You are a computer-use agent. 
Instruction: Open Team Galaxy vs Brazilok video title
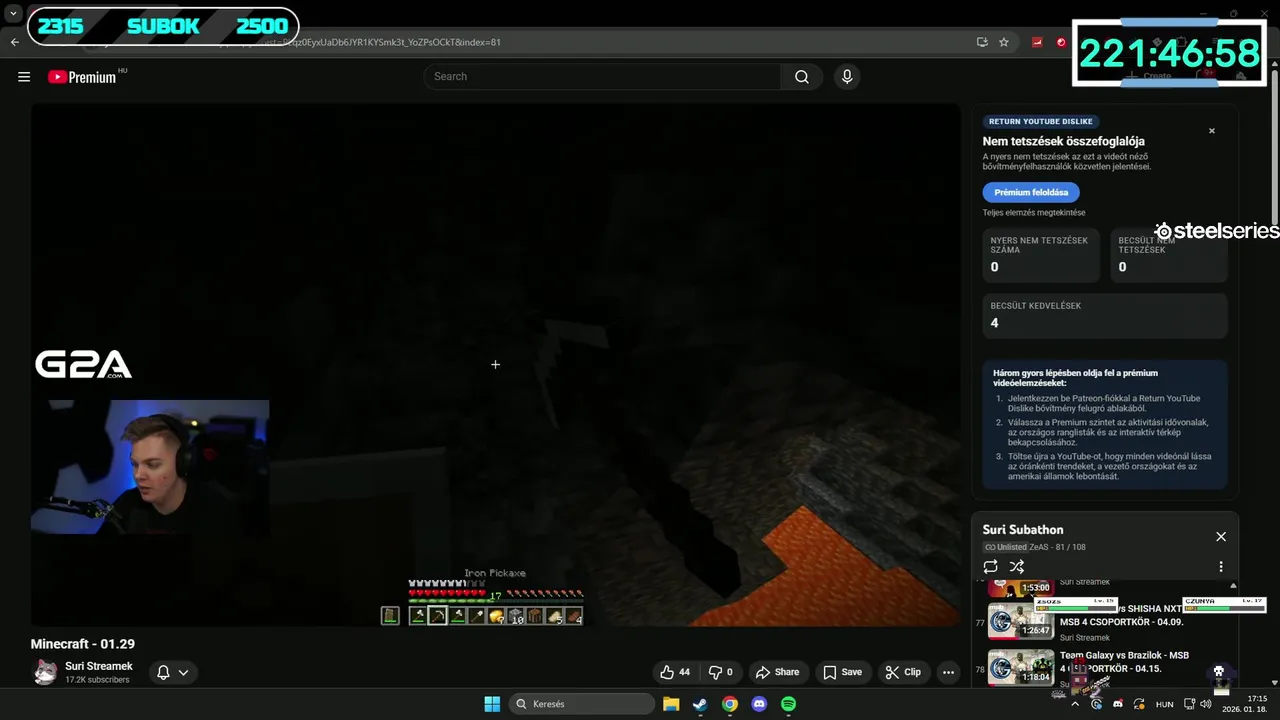click(1124, 662)
